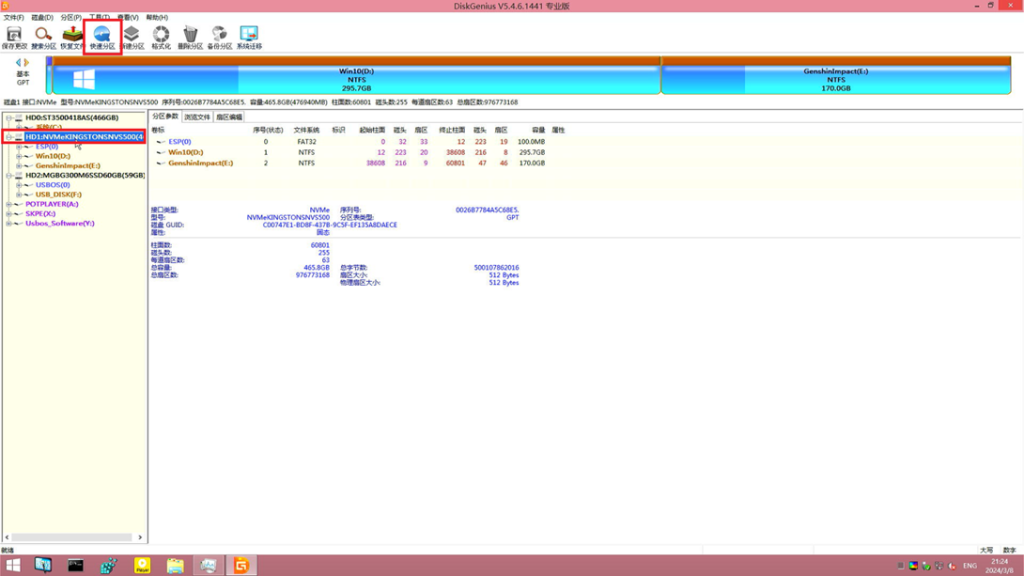Expand the Win10(D:) node in disk tree
Viewport: 1024px width, 576px height.
(x=19, y=156)
